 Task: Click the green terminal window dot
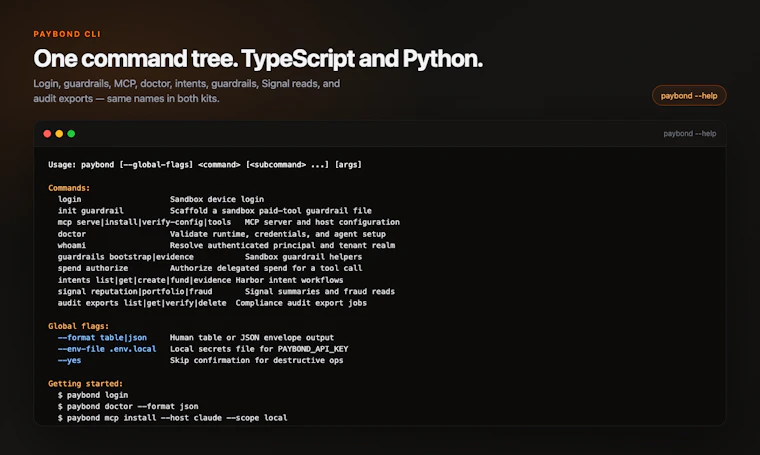point(71,134)
